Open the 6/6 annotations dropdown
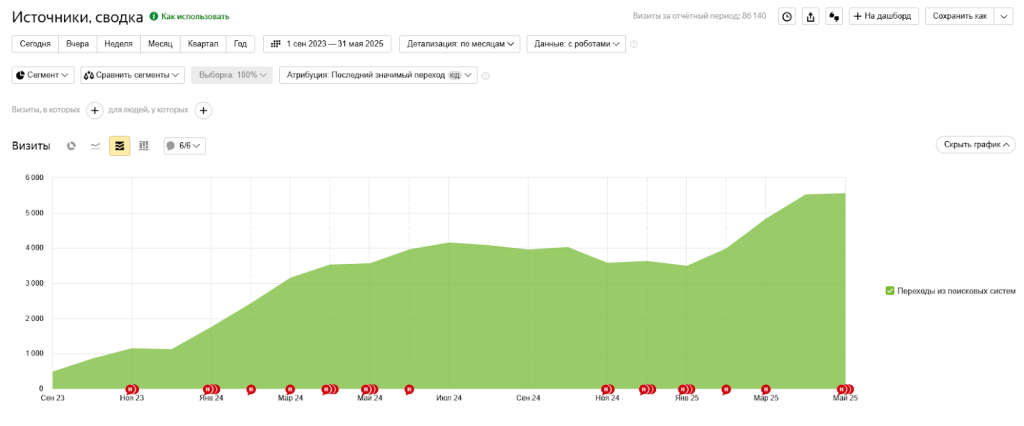This screenshot has width=1024, height=426. (x=184, y=146)
